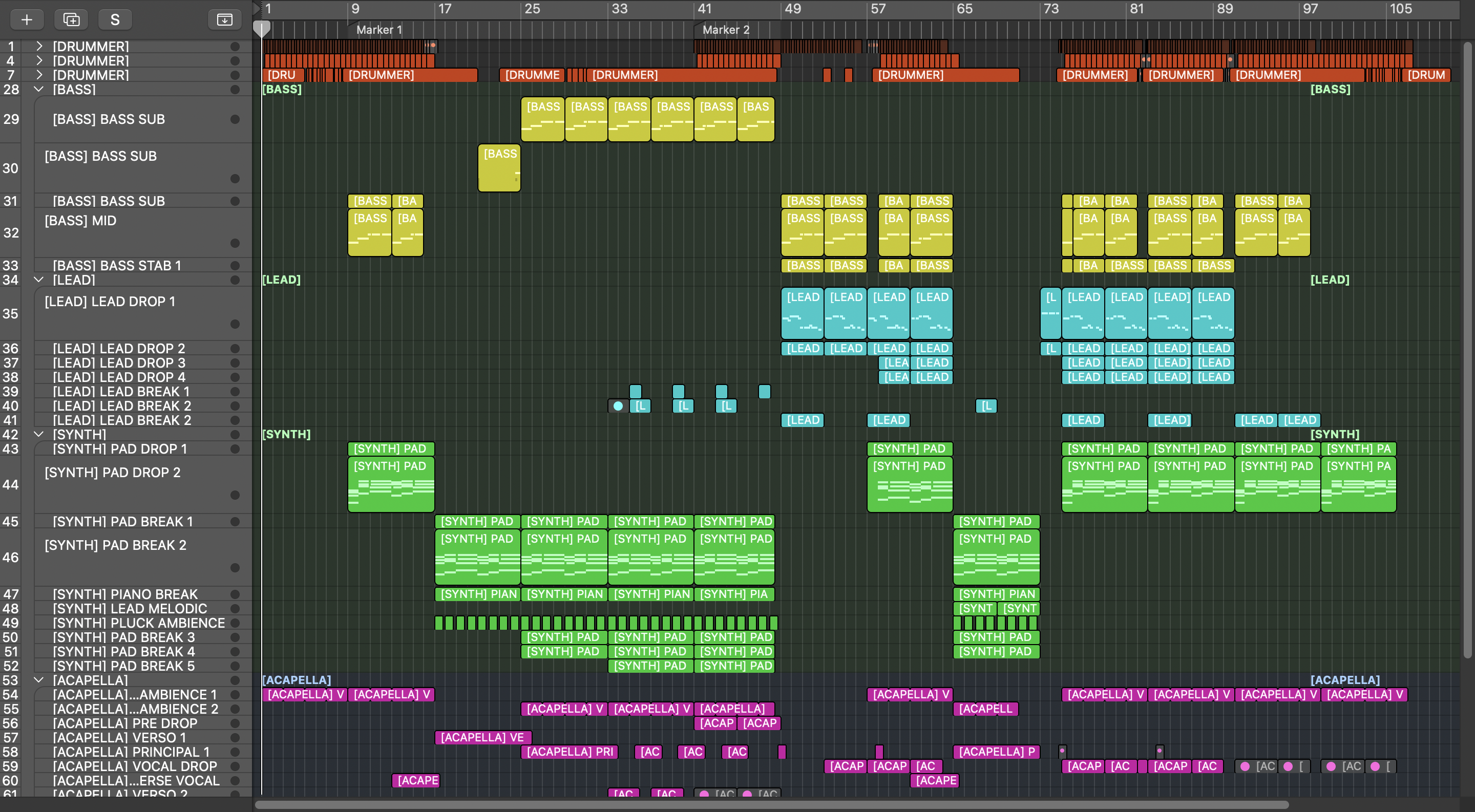Image resolution: width=1475 pixels, height=812 pixels.
Task: Toggle the global solo S button
Action: click(115, 19)
